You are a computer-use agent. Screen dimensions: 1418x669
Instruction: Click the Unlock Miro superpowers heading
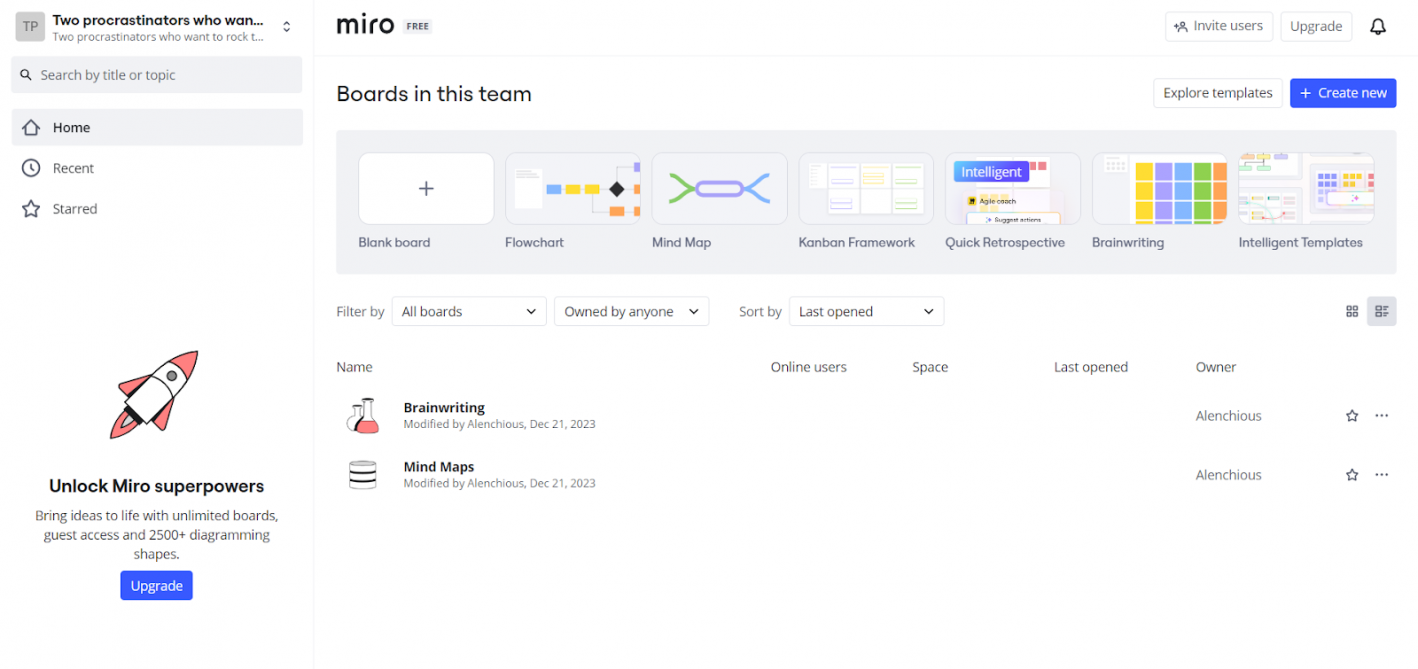[157, 487]
